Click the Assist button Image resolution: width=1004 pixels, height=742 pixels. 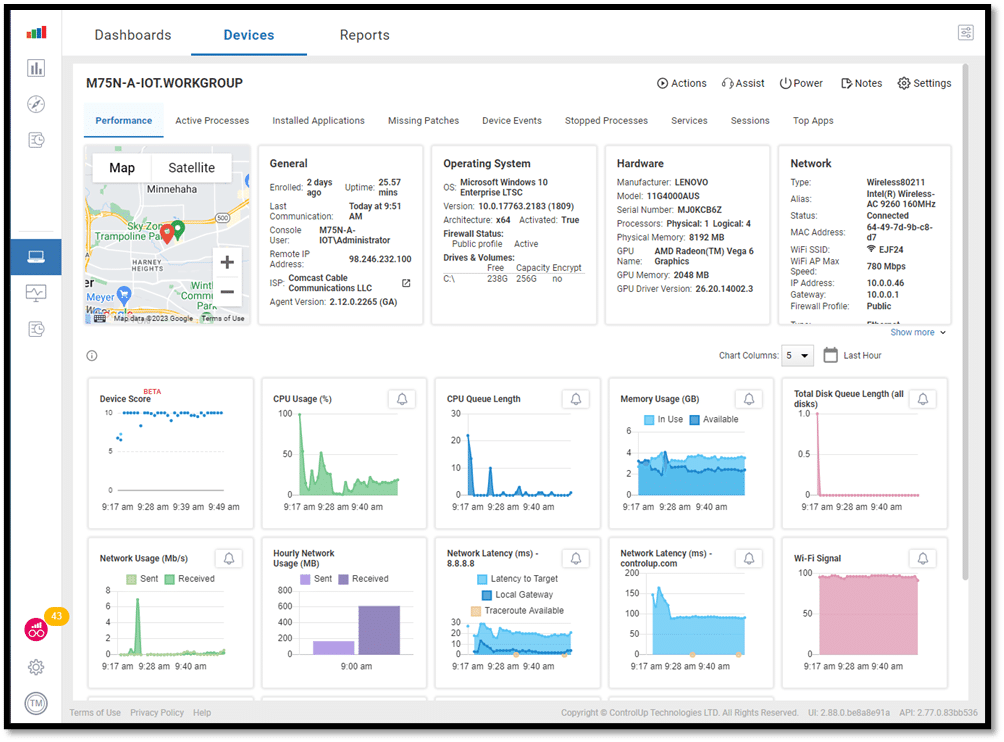tap(743, 83)
